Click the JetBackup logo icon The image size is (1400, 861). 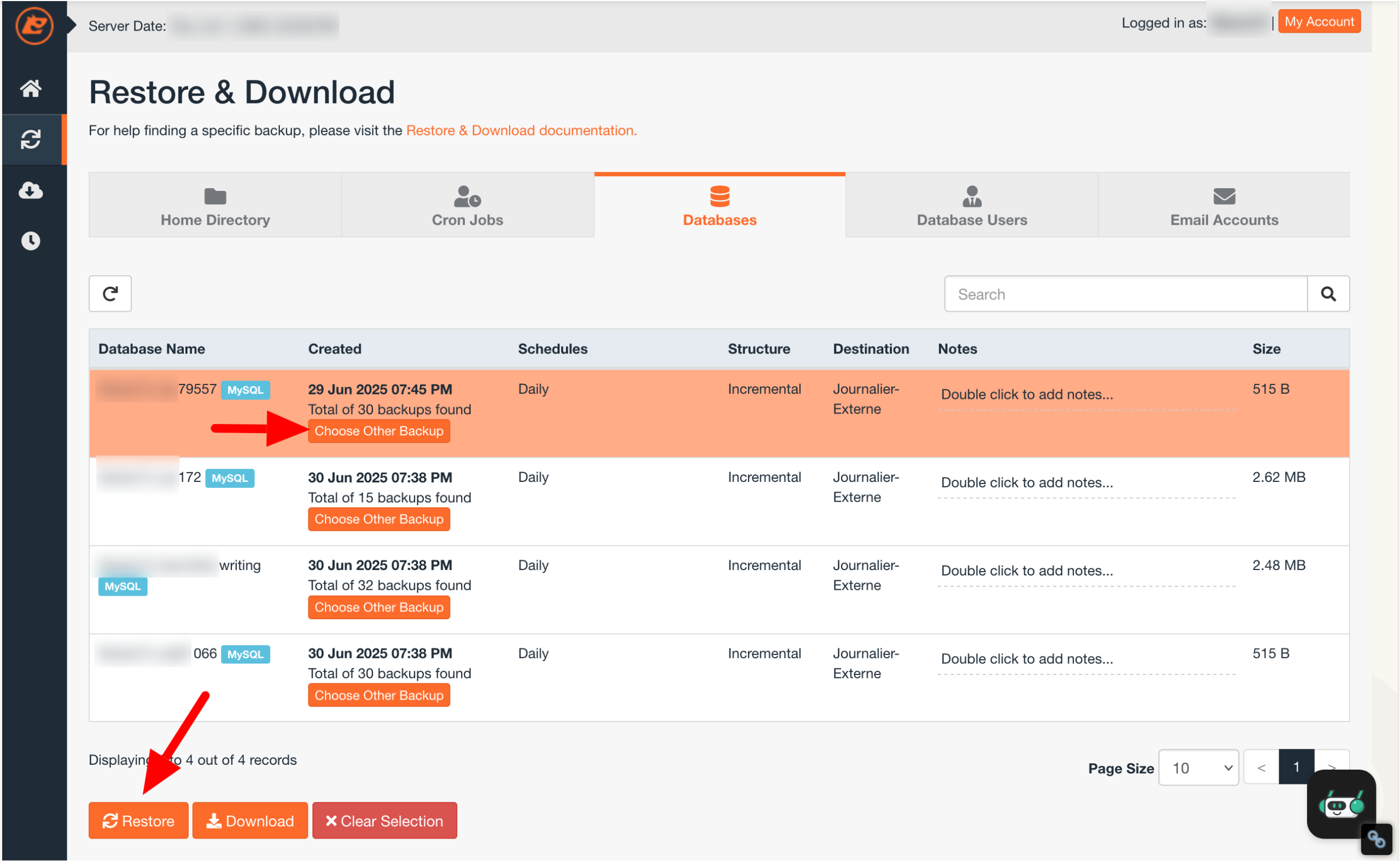pyautogui.click(x=34, y=26)
